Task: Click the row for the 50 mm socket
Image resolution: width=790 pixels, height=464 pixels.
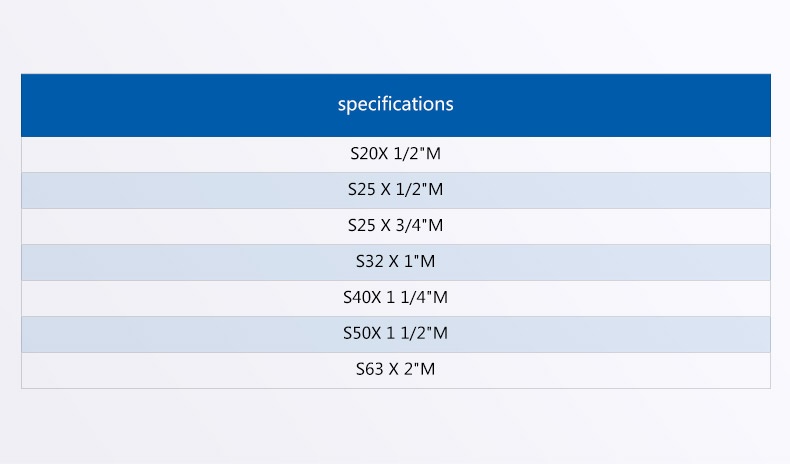Action: click(x=396, y=334)
